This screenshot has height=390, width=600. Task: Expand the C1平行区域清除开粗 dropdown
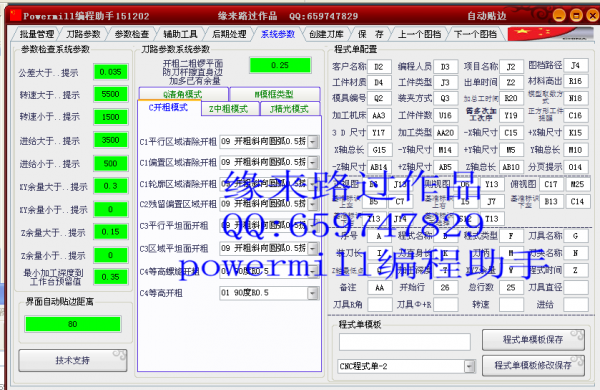click(x=313, y=142)
